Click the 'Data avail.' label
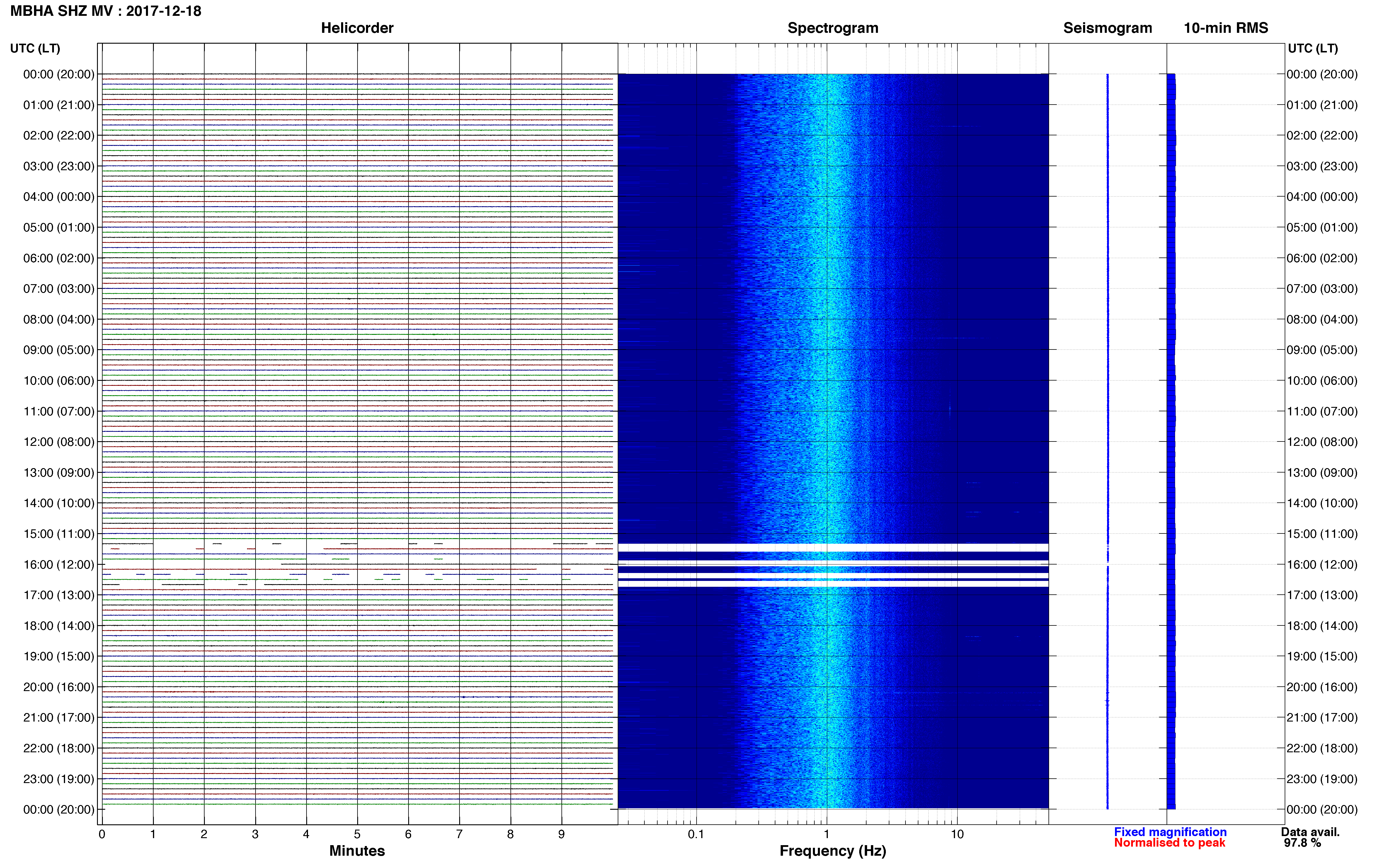 click(1310, 832)
